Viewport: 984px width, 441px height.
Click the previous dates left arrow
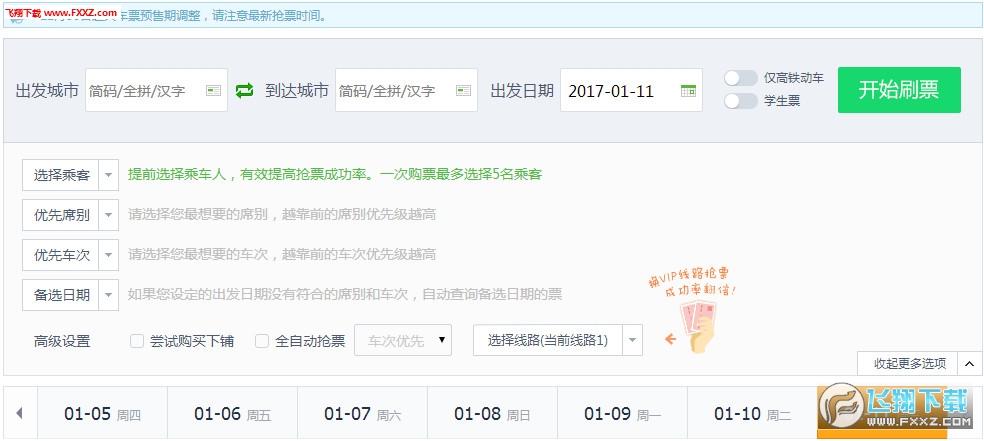[x=20, y=414]
